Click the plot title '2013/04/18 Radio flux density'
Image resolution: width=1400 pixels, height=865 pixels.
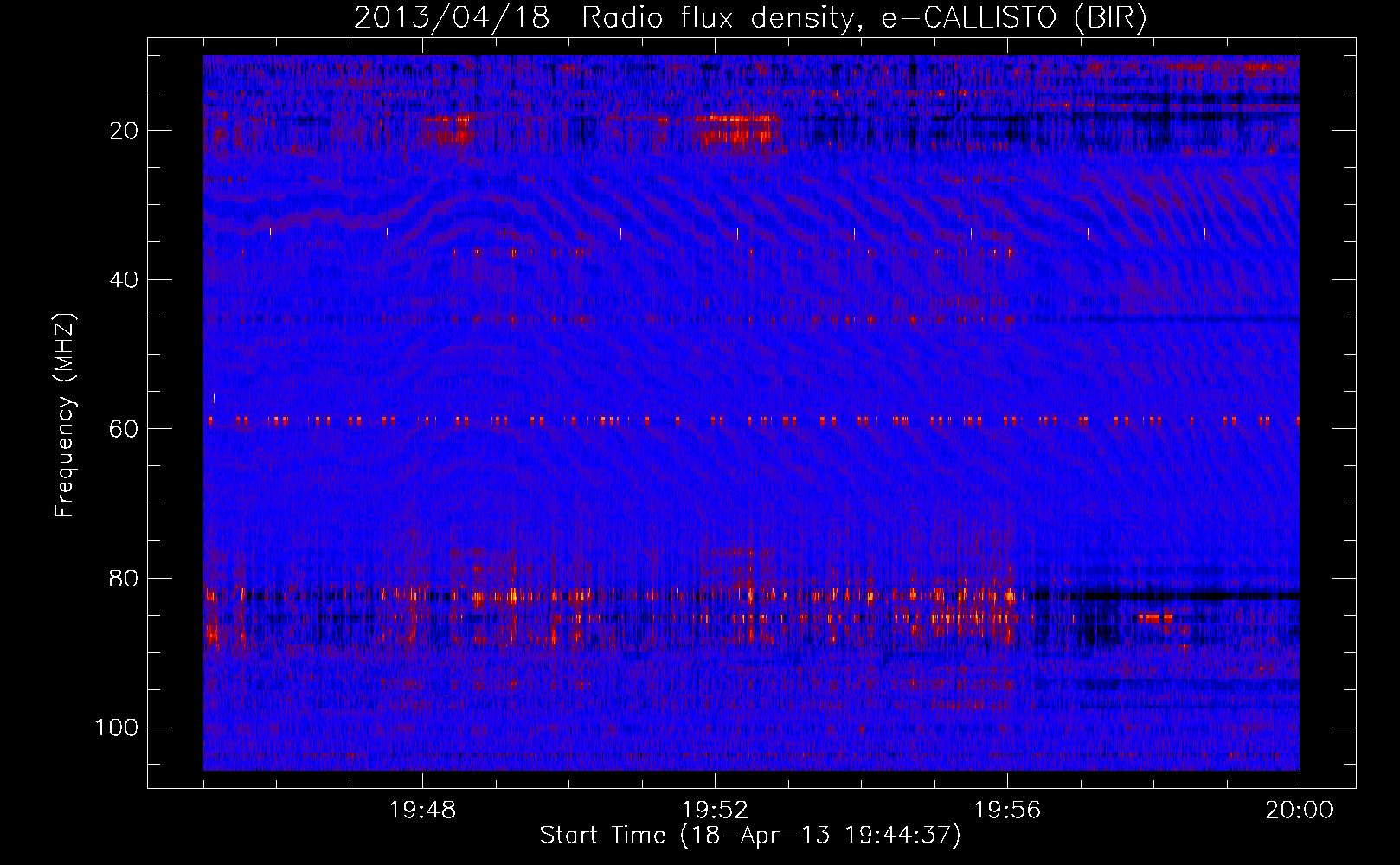pyautogui.click(x=750, y=18)
